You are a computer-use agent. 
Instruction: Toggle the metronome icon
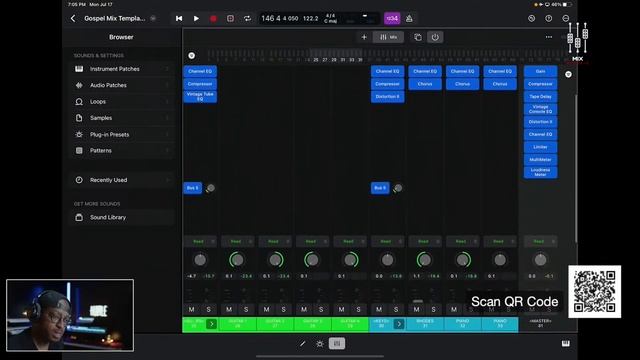(x=409, y=18)
